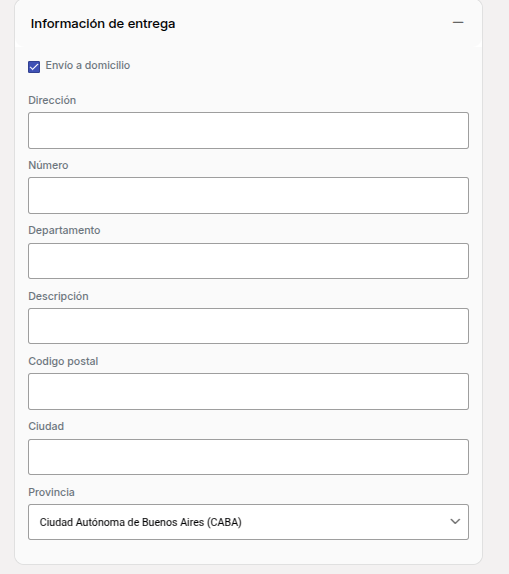The image size is (509, 574).
Task: Select the Departamento text box
Action: [248, 261]
